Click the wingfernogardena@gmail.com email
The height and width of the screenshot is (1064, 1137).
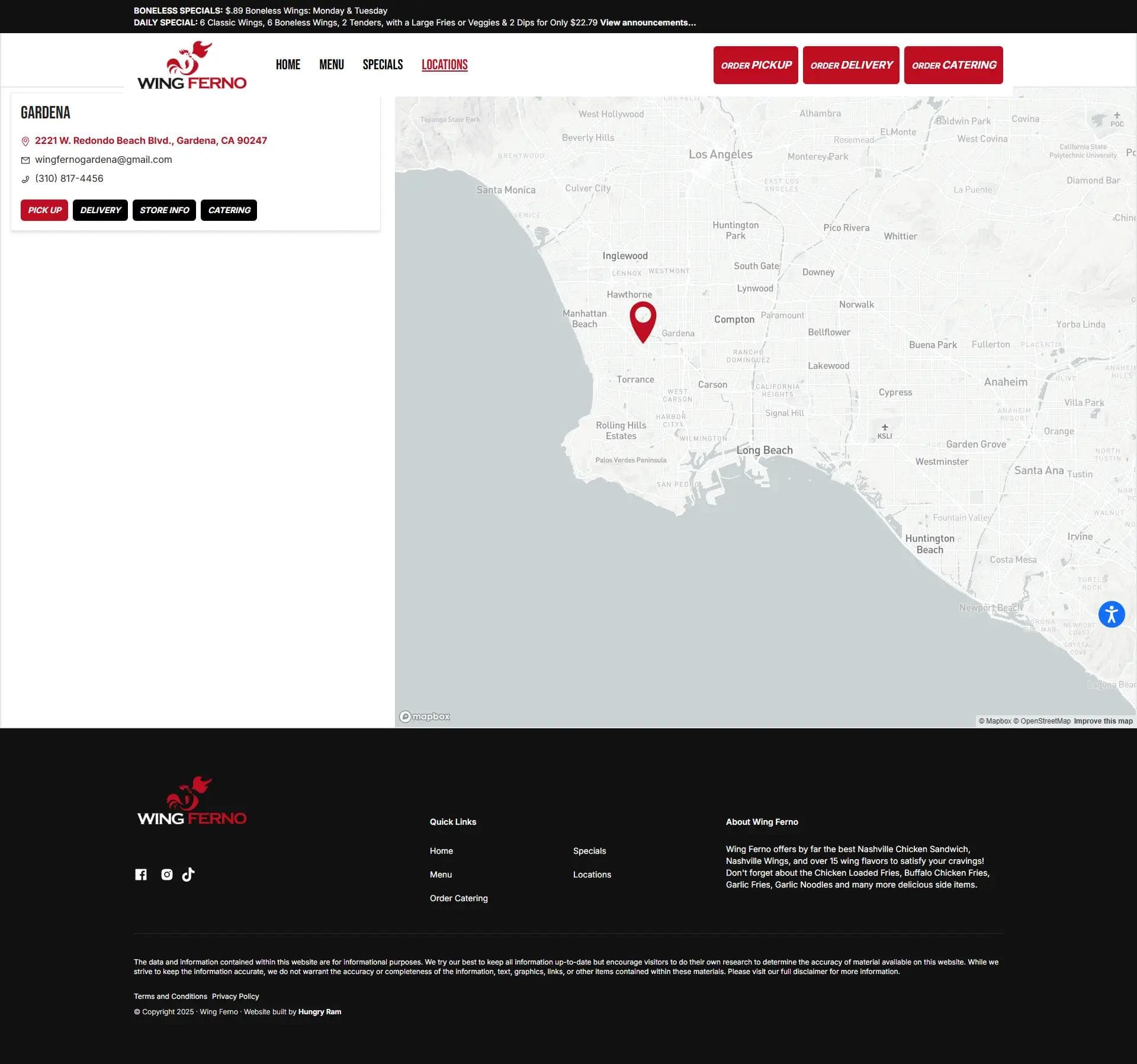(x=104, y=159)
